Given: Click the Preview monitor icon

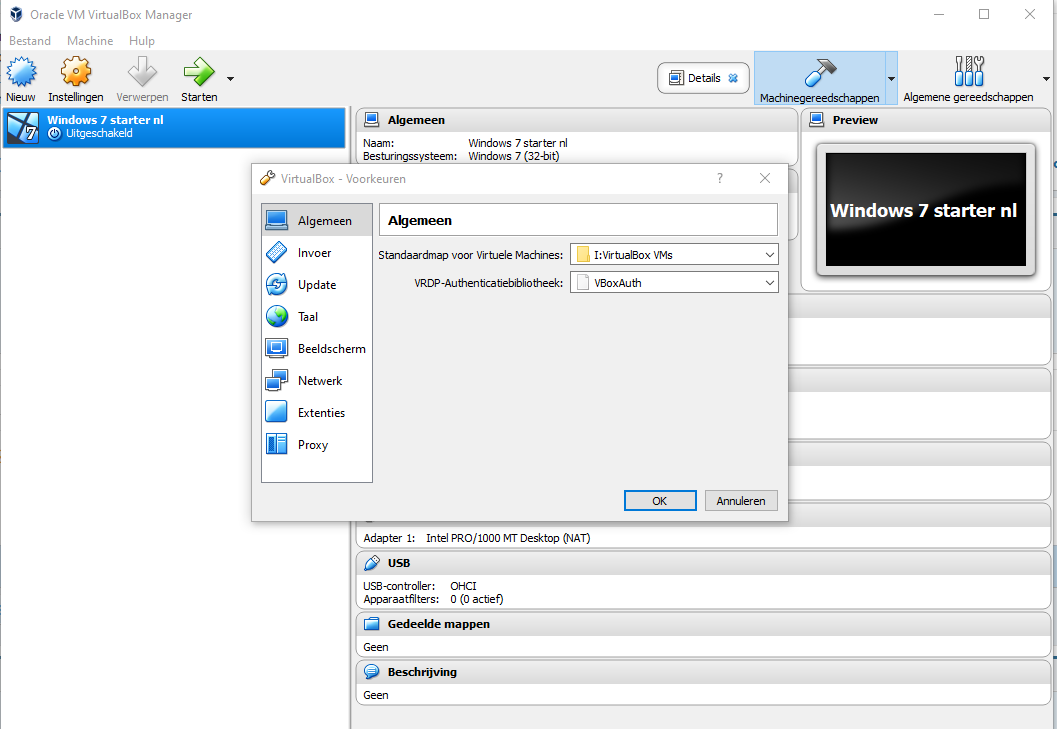Looking at the screenshot, I should pos(816,119).
